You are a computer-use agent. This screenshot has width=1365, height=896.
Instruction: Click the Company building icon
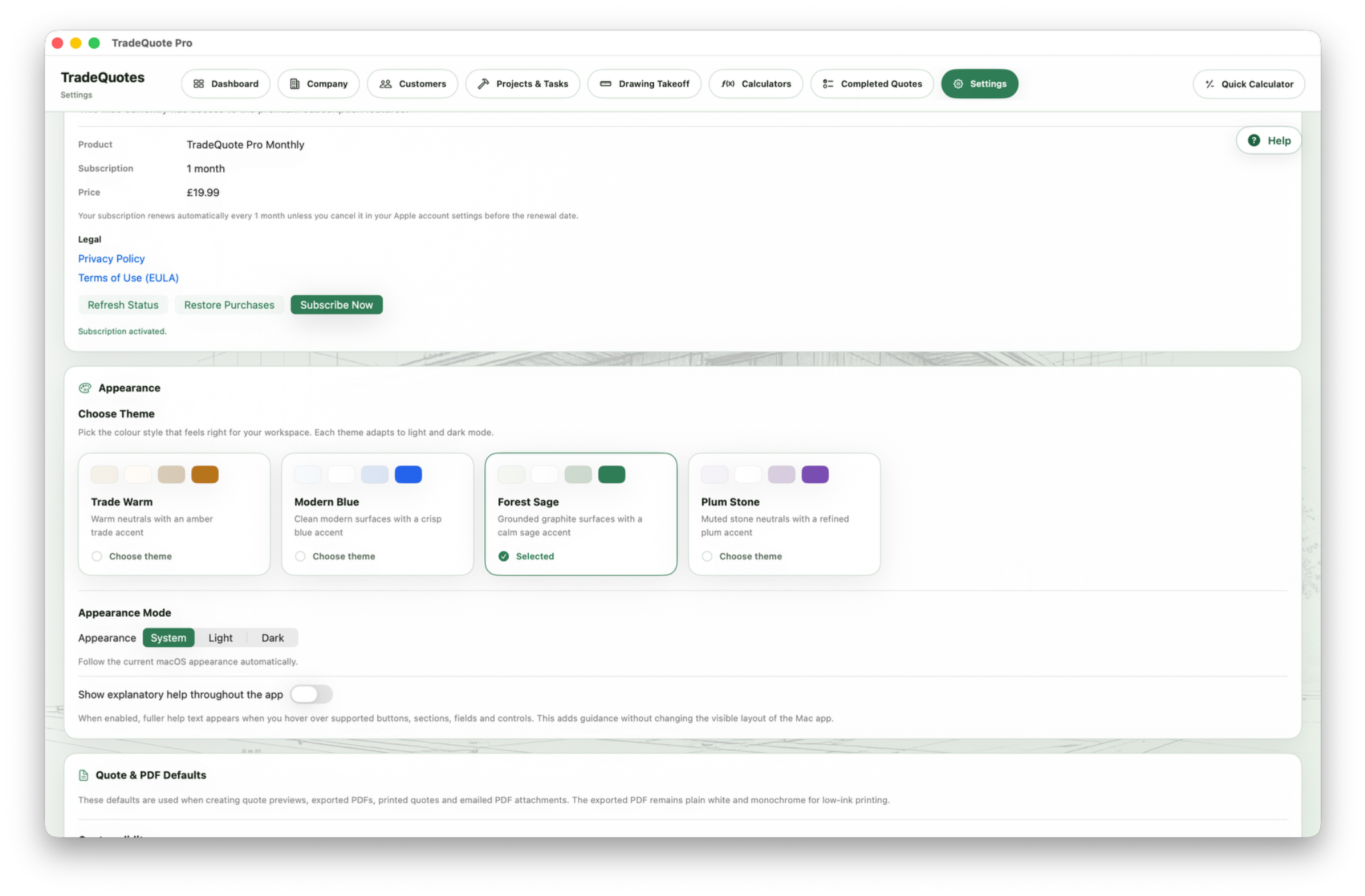295,84
